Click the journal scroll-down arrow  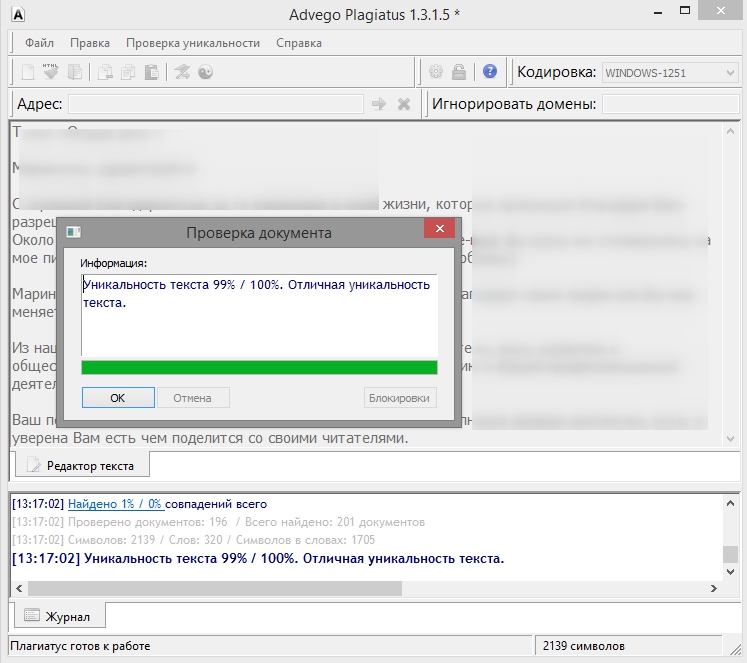(x=730, y=572)
